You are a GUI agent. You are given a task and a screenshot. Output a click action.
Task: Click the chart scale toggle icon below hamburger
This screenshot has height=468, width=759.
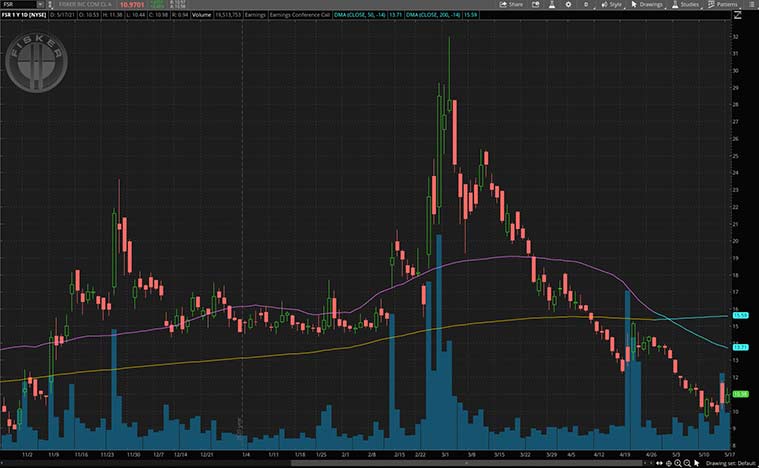739,16
